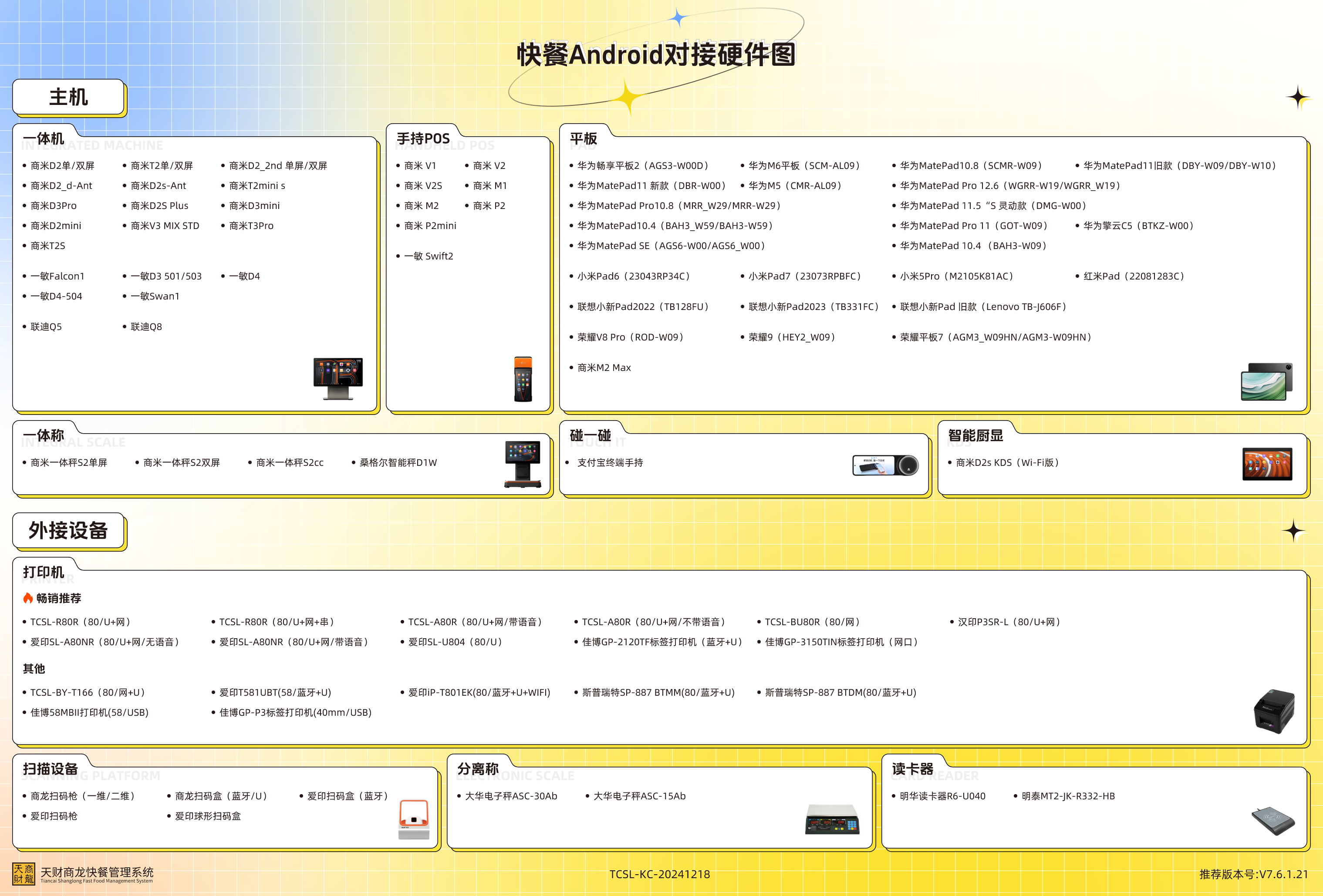Screen dimensions: 1323x896
Task: Click the orange handheld POS device image
Action: coord(523,379)
